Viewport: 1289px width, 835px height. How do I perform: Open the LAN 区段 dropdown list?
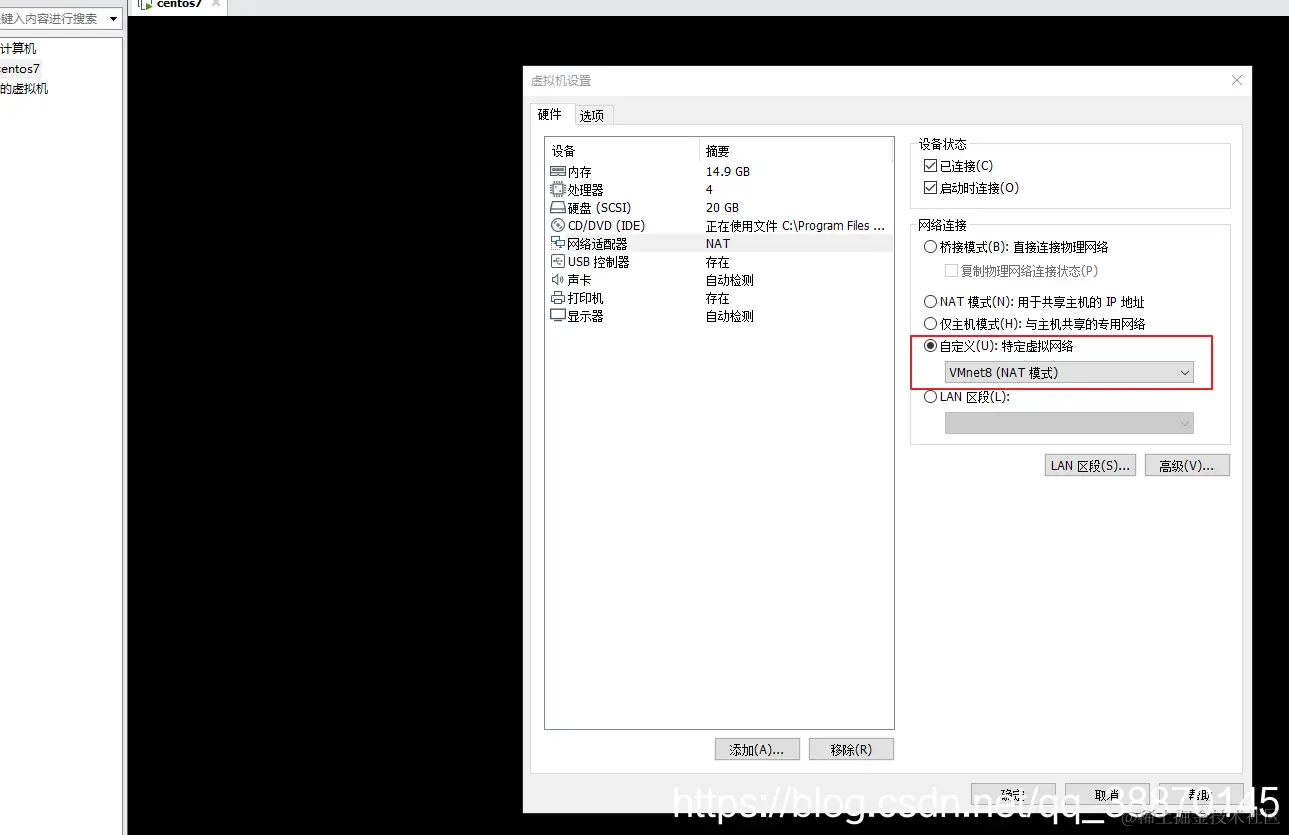(x=1185, y=422)
